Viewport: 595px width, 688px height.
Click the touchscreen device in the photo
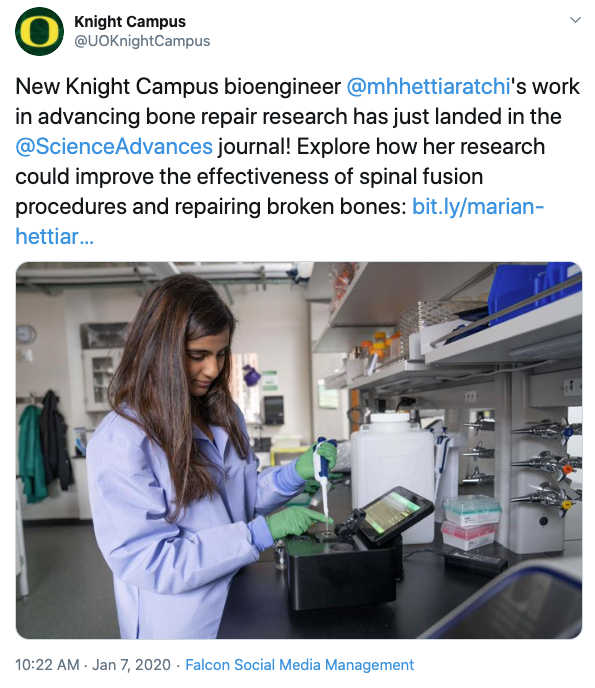tap(393, 511)
